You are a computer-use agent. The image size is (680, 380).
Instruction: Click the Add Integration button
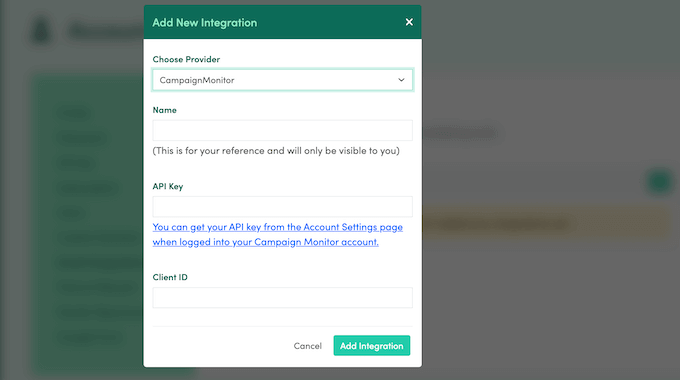click(372, 346)
